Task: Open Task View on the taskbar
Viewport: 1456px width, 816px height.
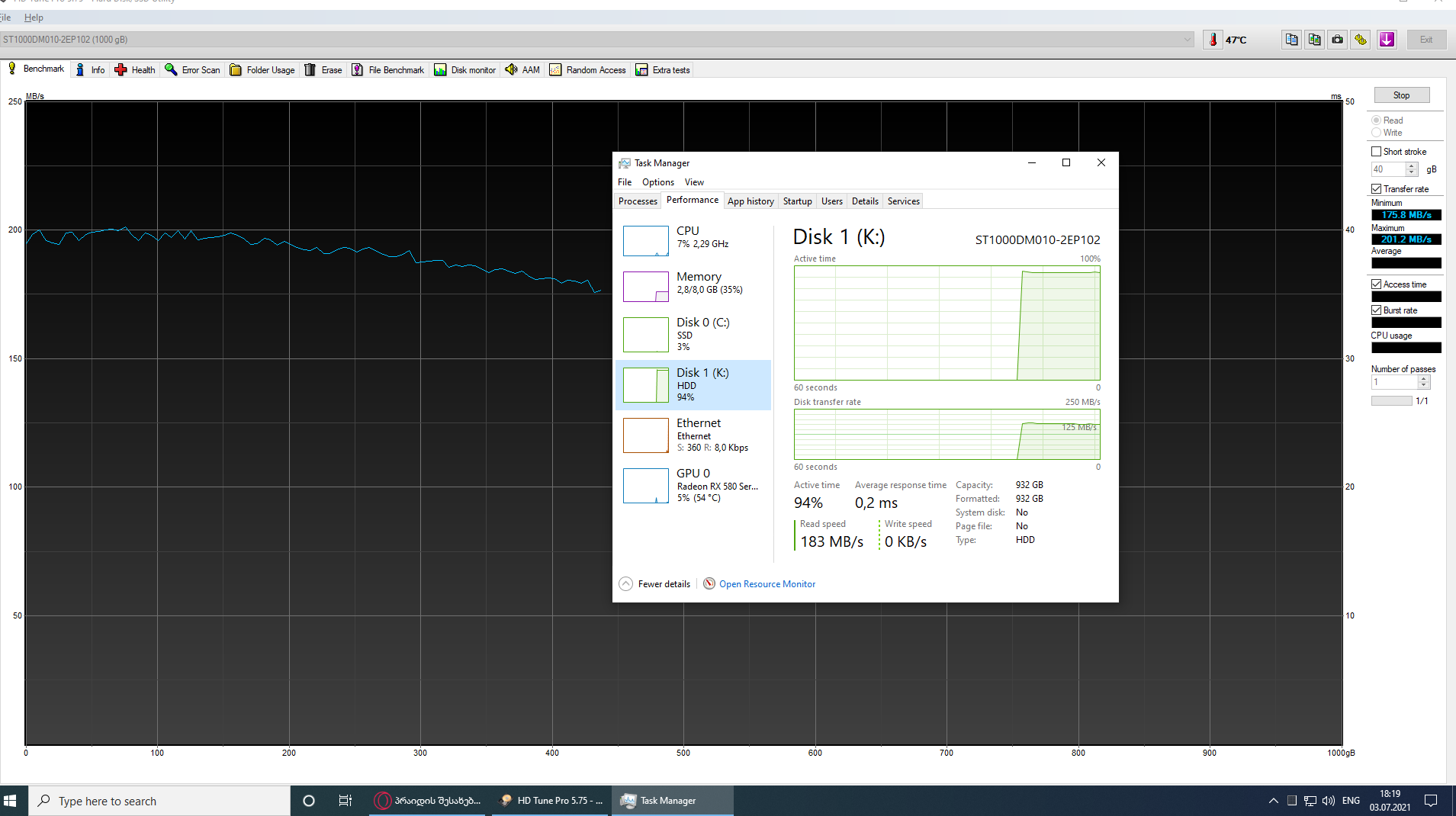Action: point(345,801)
